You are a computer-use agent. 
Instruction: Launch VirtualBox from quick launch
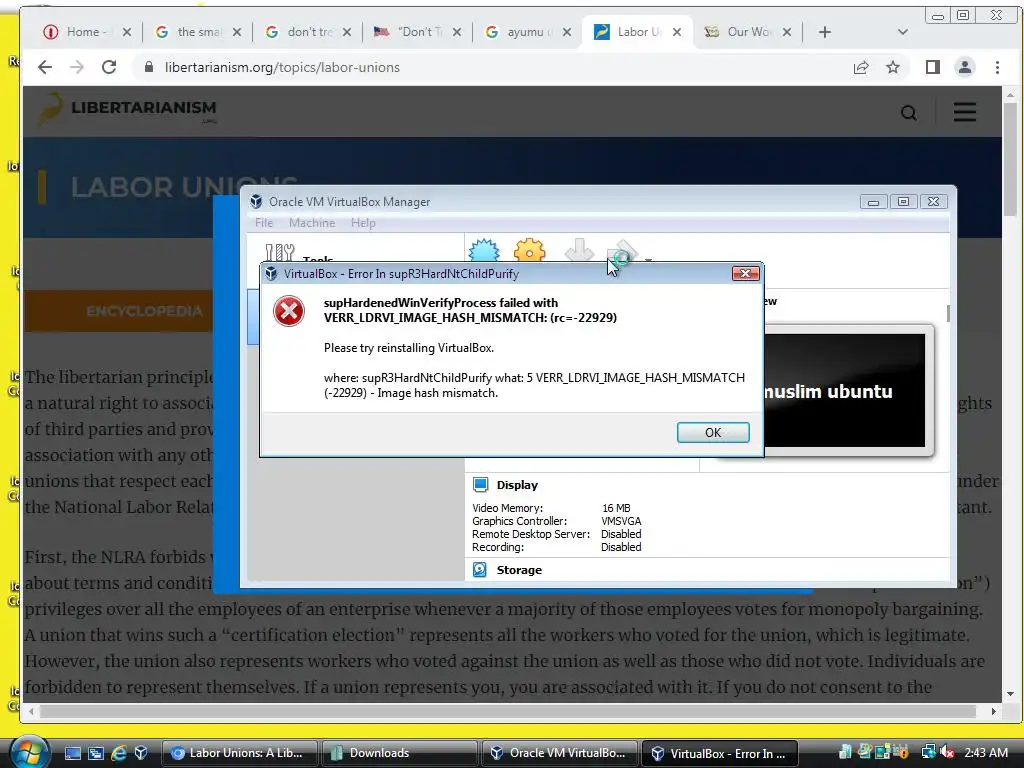(x=140, y=753)
